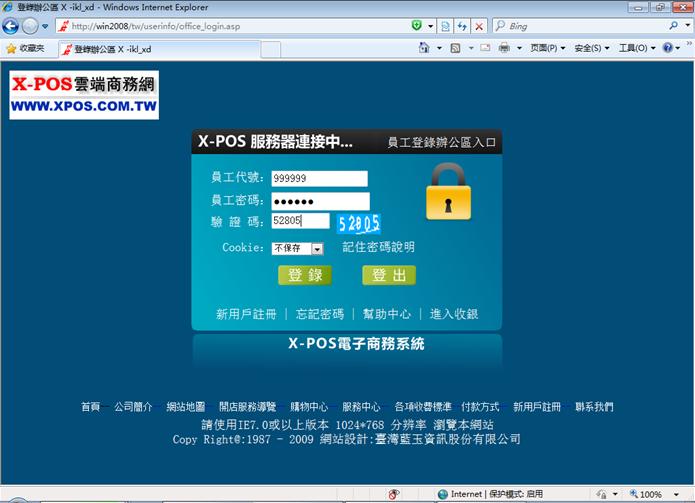Click the golden padlock image
This screenshot has width=695, height=503.
click(447, 192)
